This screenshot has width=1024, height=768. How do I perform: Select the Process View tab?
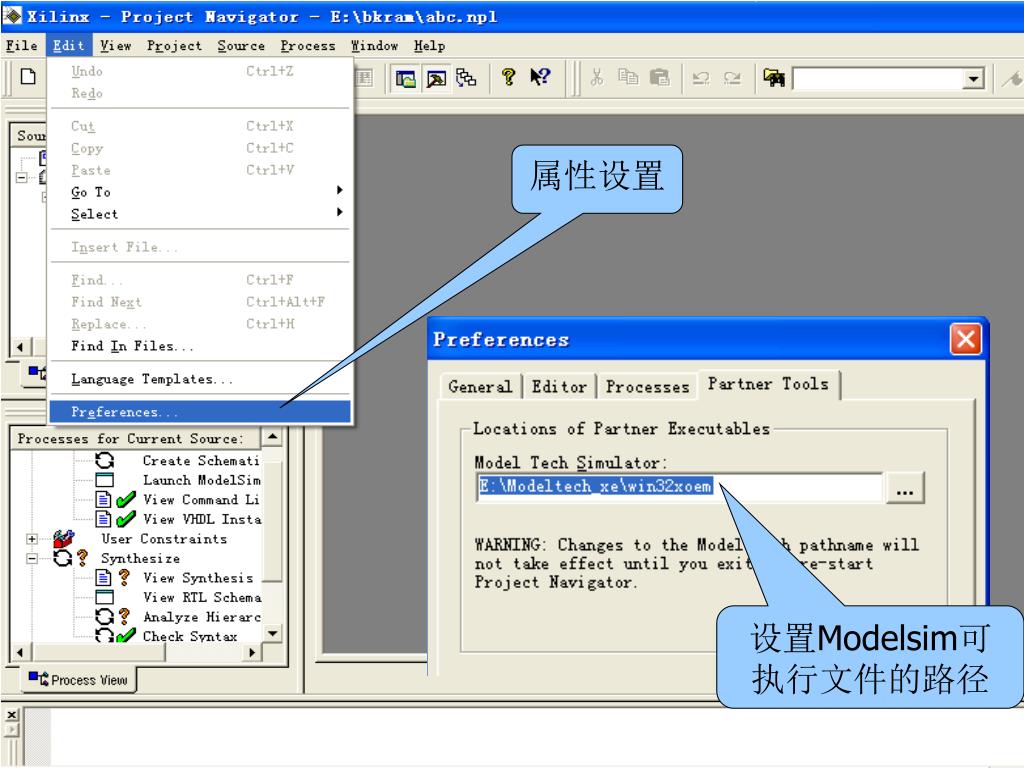coord(78,680)
